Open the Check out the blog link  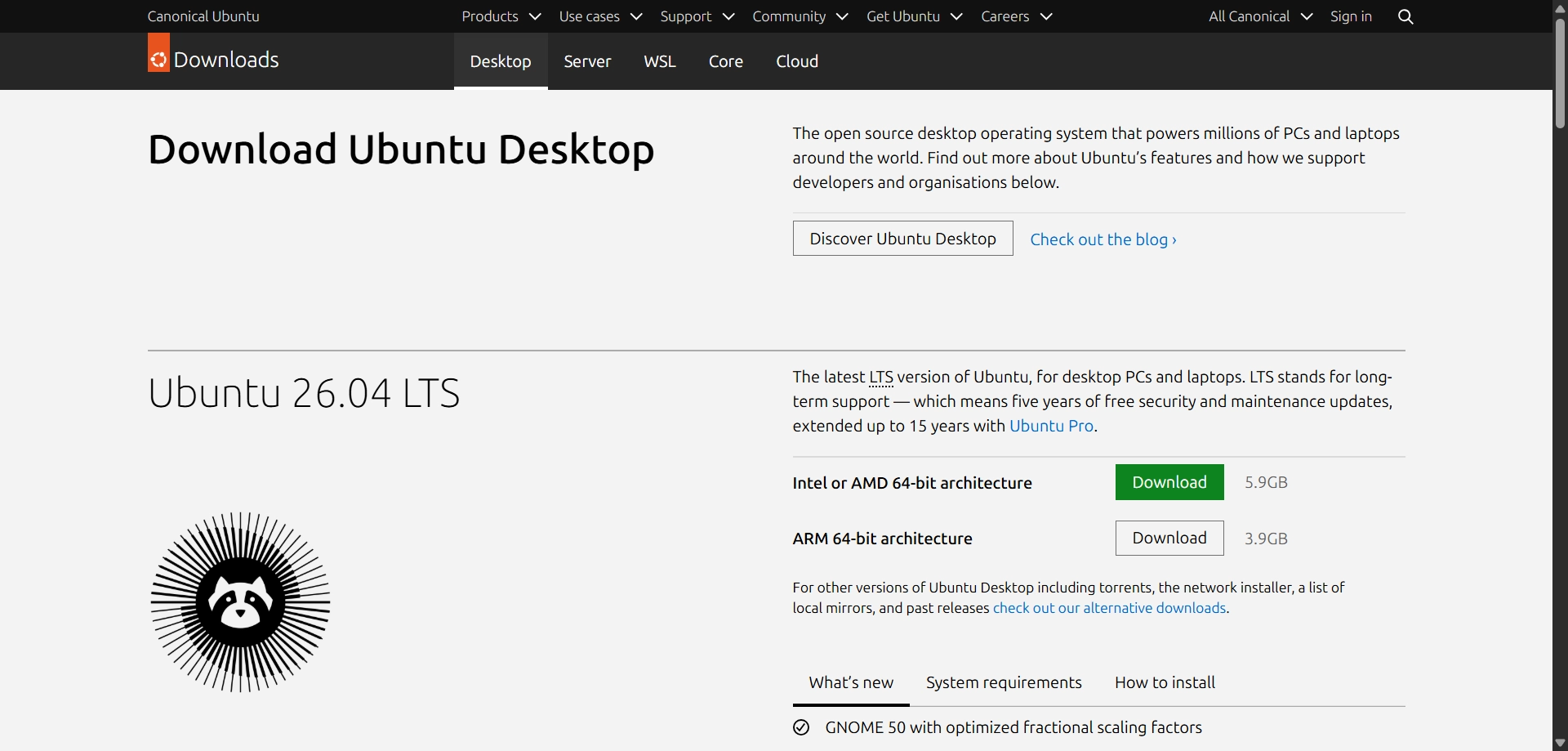(1103, 239)
